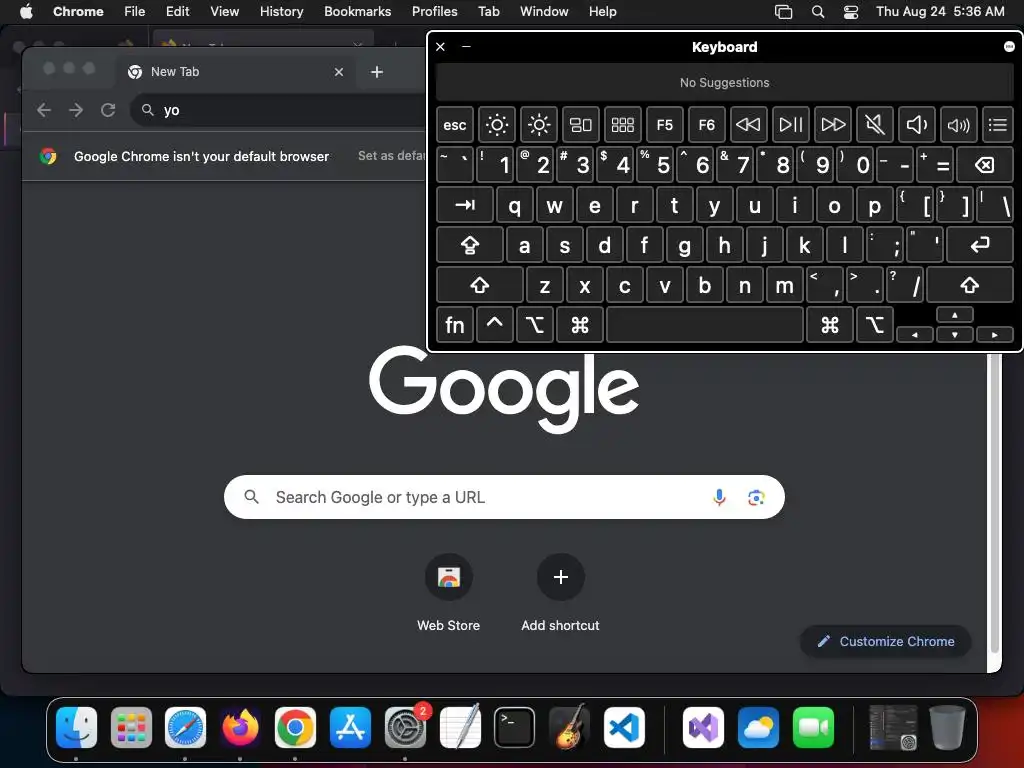
Task: Open the Tab menu in the menu bar
Action: click(488, 11)
